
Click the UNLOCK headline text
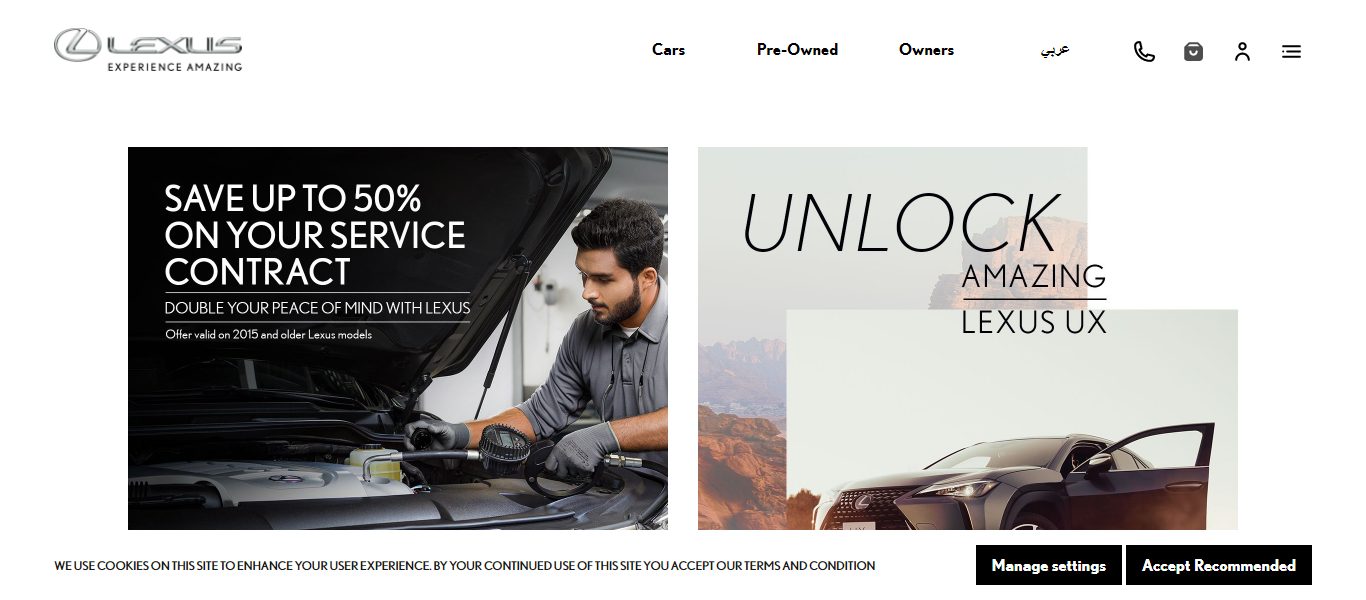click(900, 223)
